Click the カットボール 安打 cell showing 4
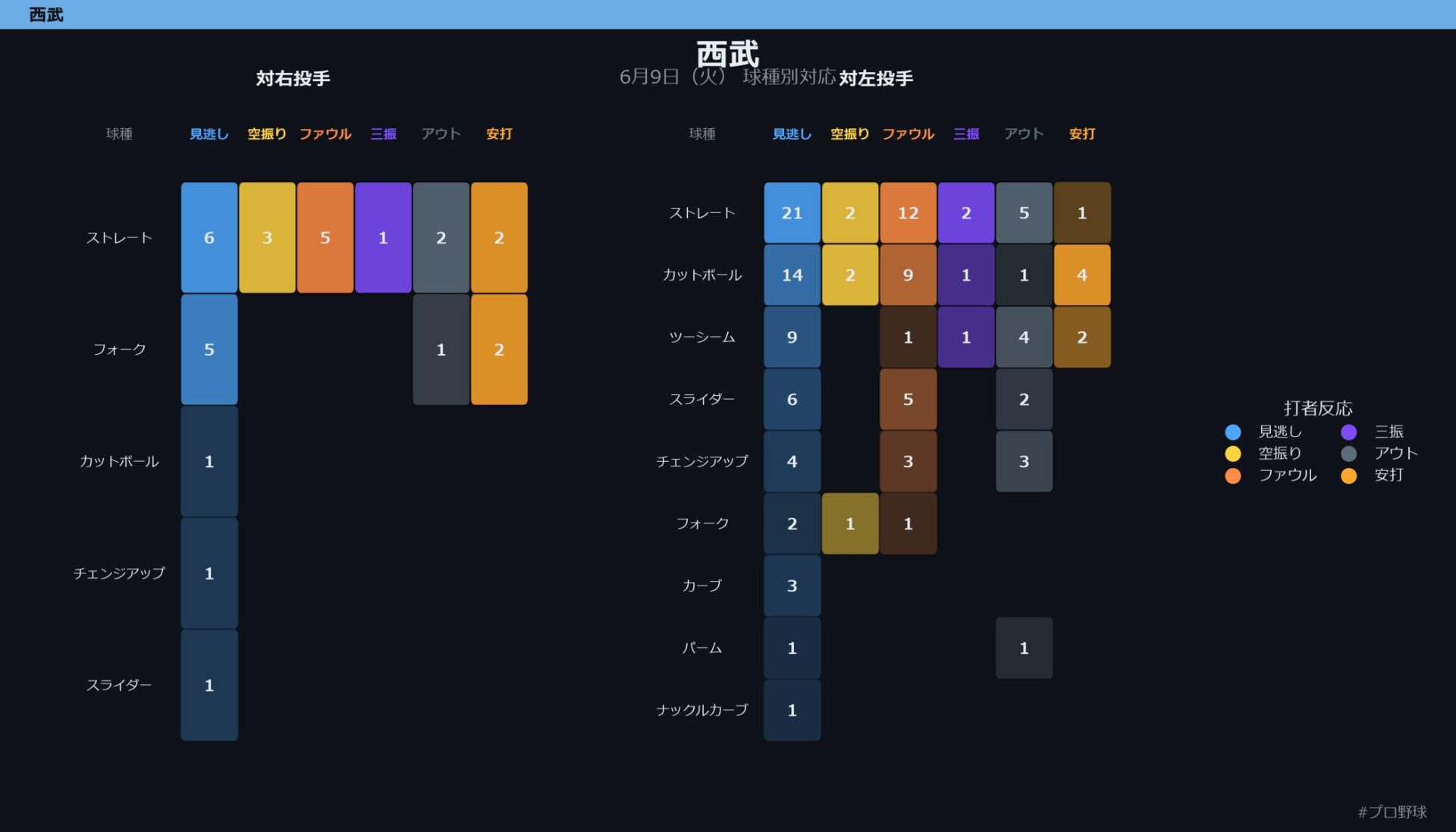1456x832 pixels. point(1082,275)
